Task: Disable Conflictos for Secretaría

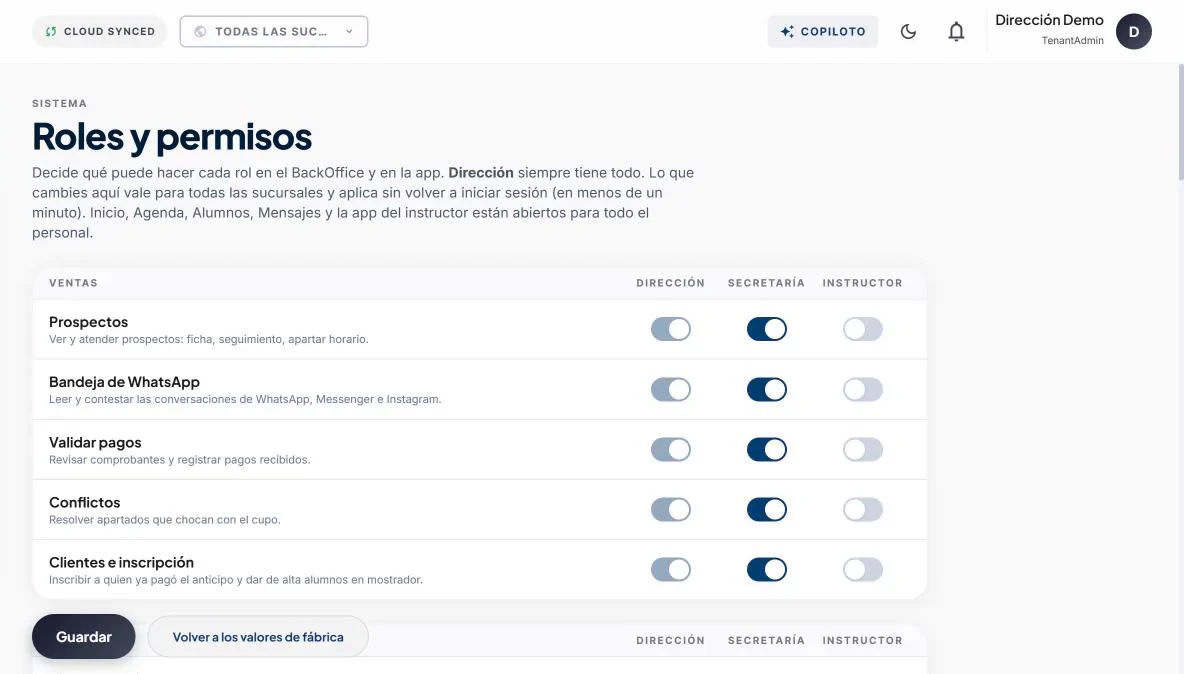Action: pyautogui.click(x=766, y=509)
